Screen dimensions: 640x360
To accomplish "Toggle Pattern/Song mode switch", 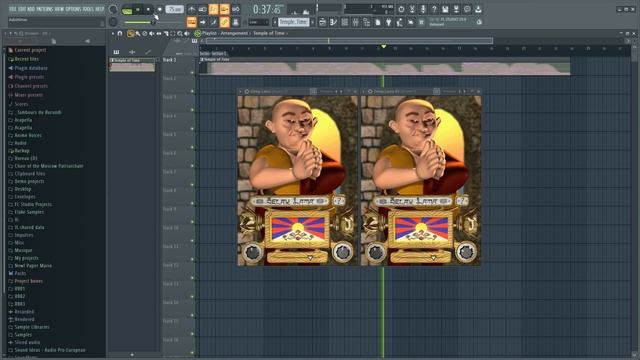I will 127,9.
